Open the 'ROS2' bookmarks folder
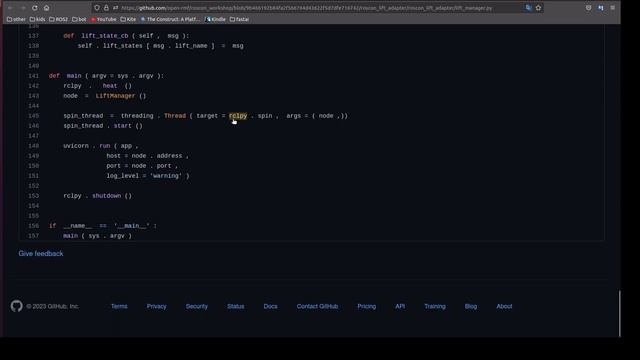This screenshot has width=640, height=360. pyautogui.click(x=58, y=19)
